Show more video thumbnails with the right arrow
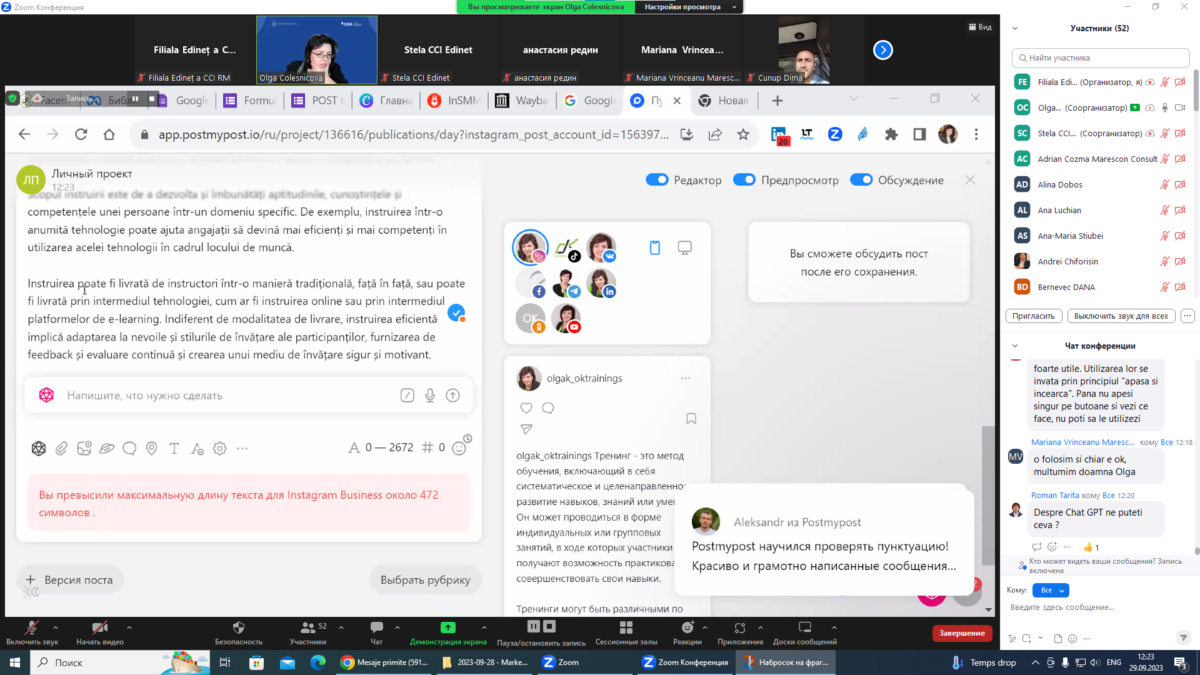Viewport: 1200px width, 675px height. point(883,49)
